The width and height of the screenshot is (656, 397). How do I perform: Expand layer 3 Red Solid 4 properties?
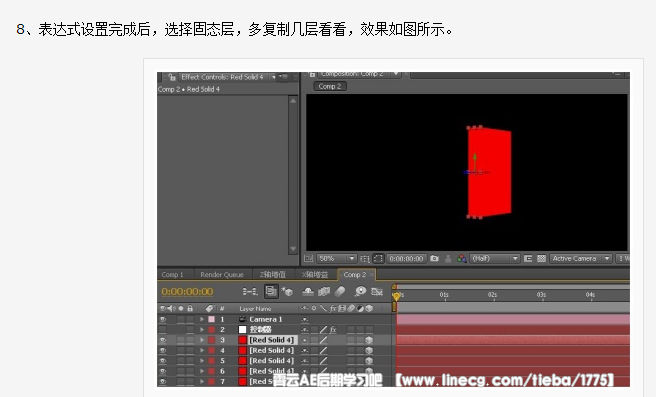pyautogui.click(x=202, y=340)
